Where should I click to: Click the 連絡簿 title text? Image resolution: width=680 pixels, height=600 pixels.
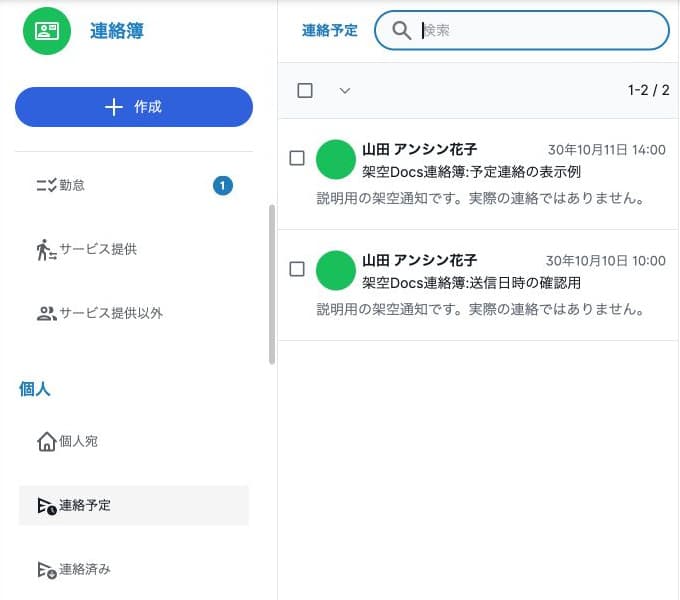tap(117, 31)
